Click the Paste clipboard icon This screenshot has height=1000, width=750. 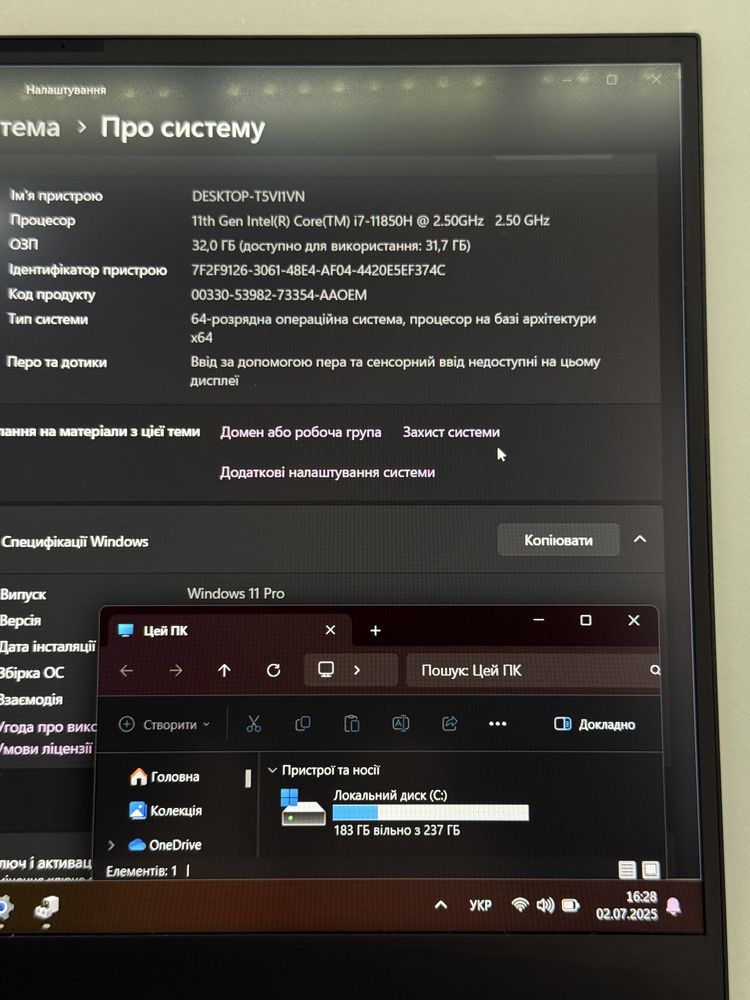point(352,724)
